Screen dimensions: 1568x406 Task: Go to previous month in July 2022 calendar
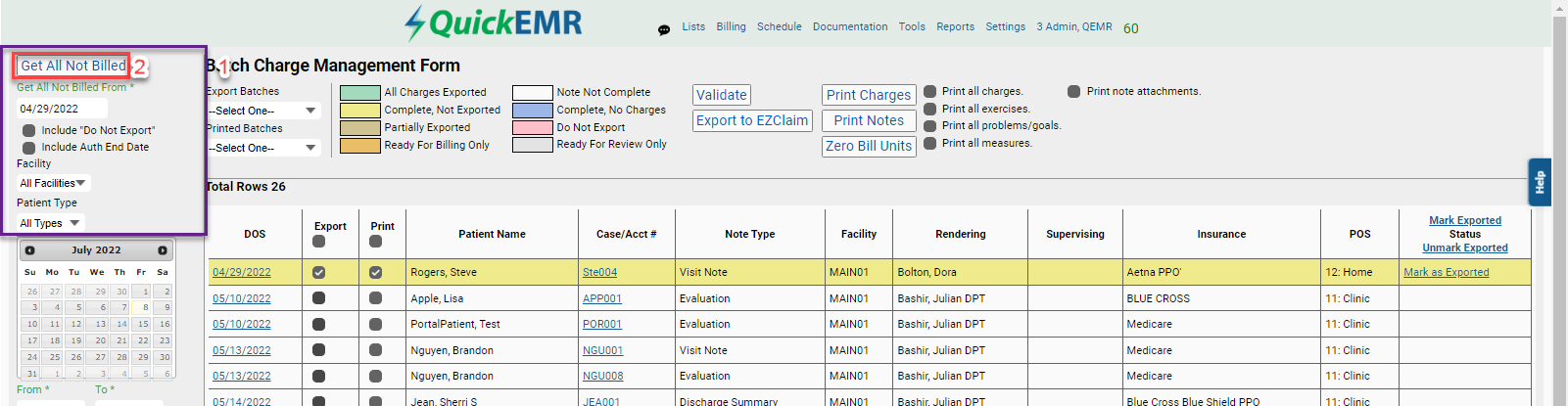pyautogui.click(x=30, y=250)
